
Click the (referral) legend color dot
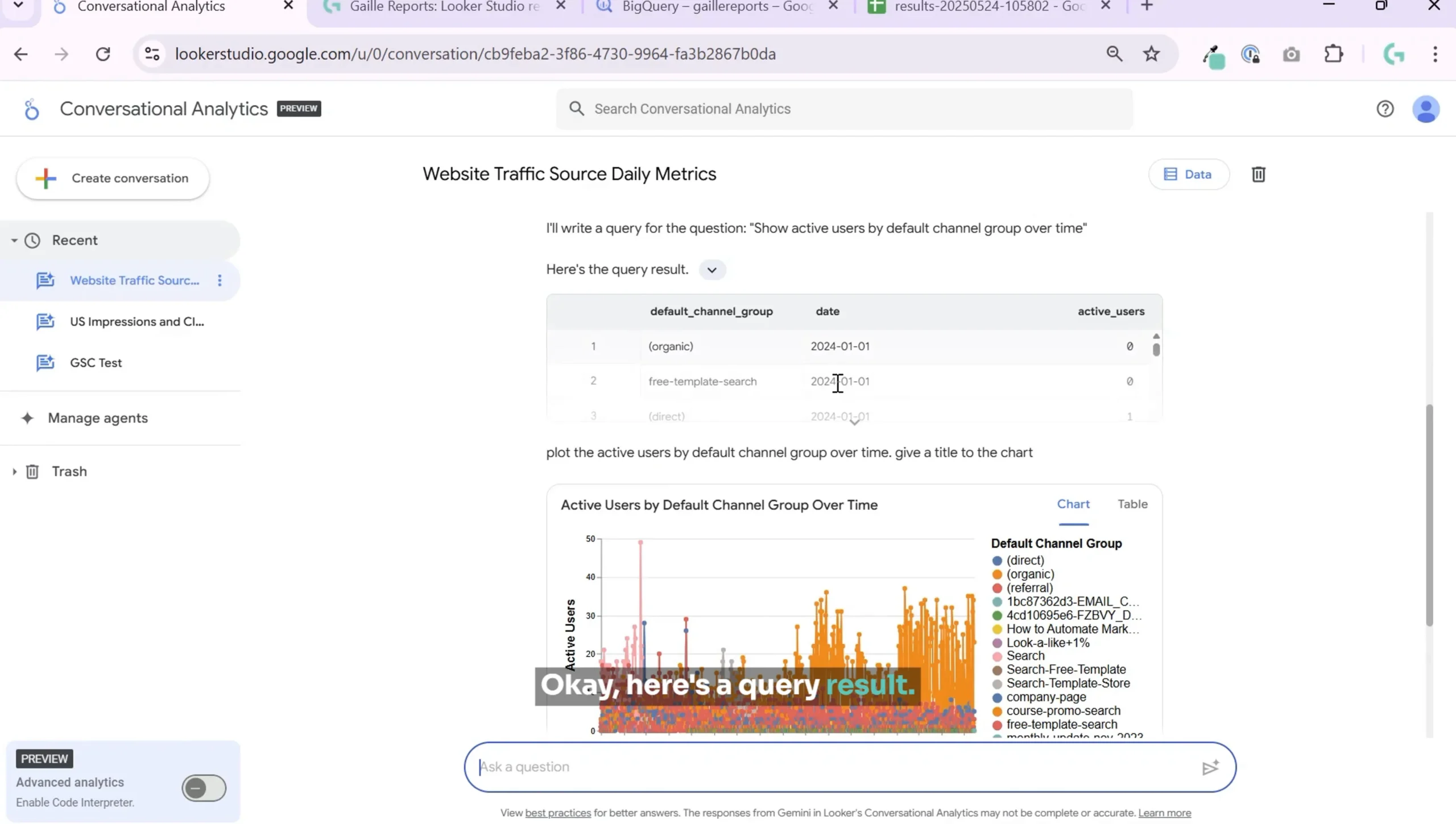coord(996,588)
